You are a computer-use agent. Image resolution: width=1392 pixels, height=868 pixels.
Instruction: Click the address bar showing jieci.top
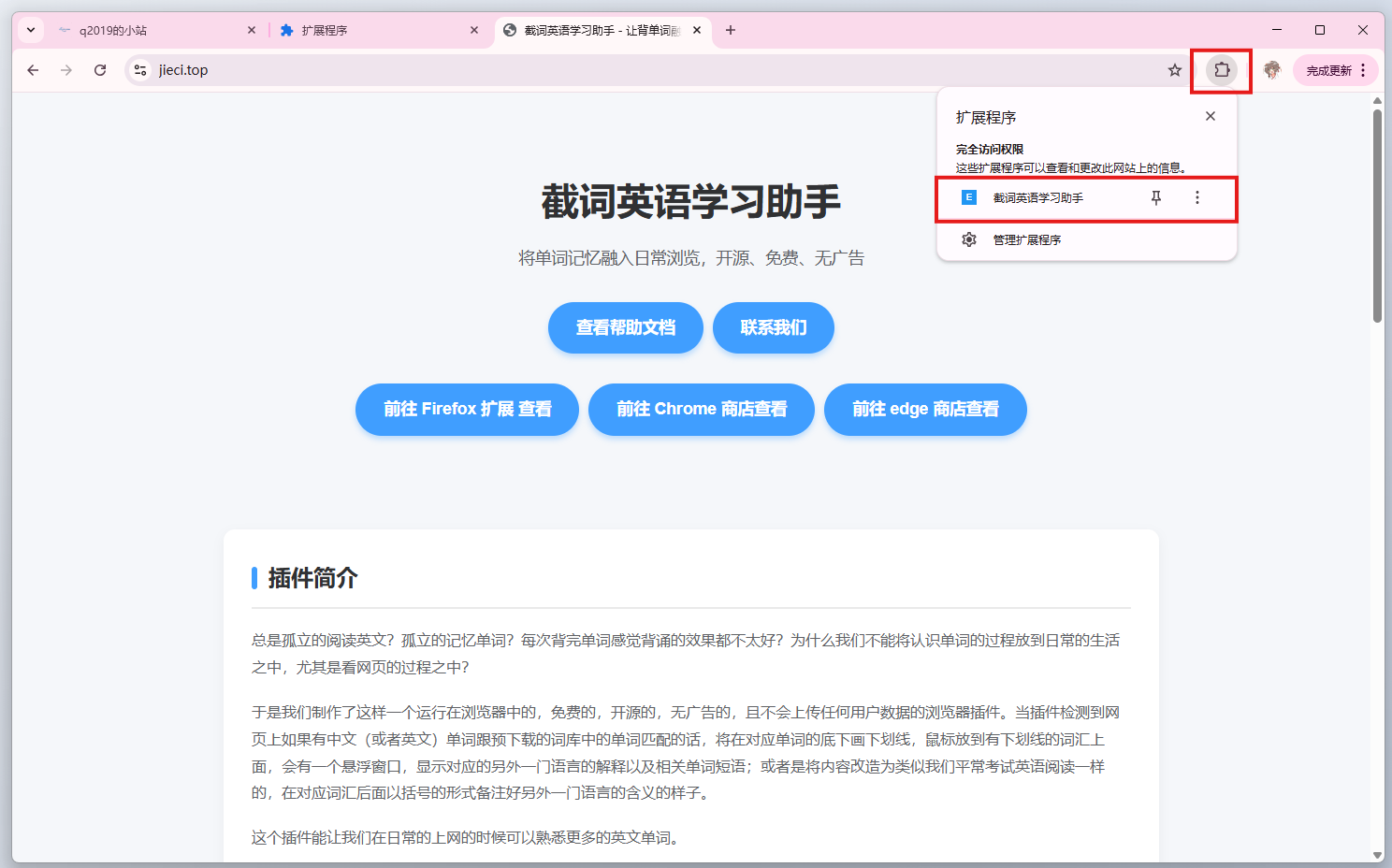click(655, 70)
